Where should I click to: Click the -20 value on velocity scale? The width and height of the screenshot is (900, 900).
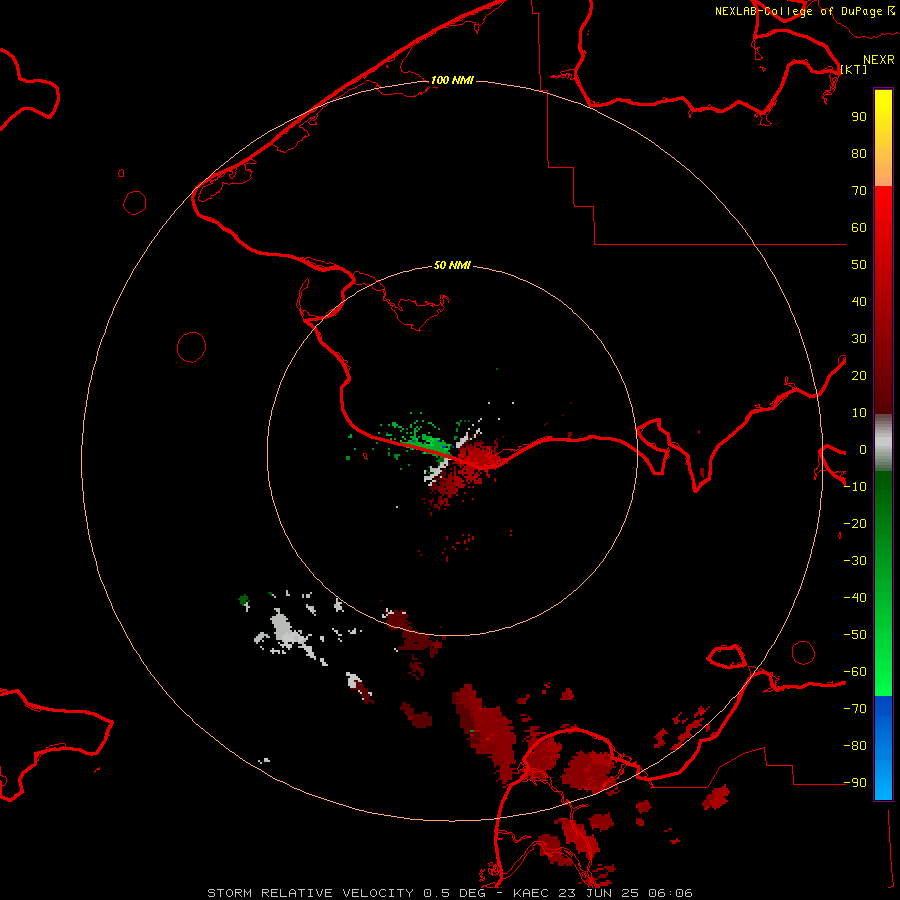855,523
